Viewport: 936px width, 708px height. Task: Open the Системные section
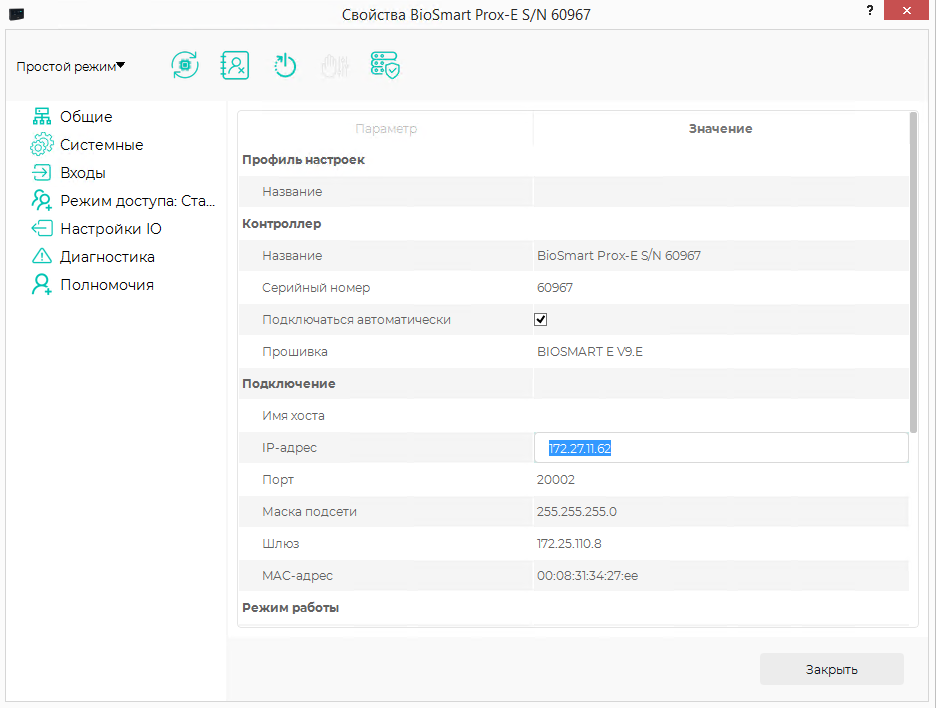pos(101,144)
